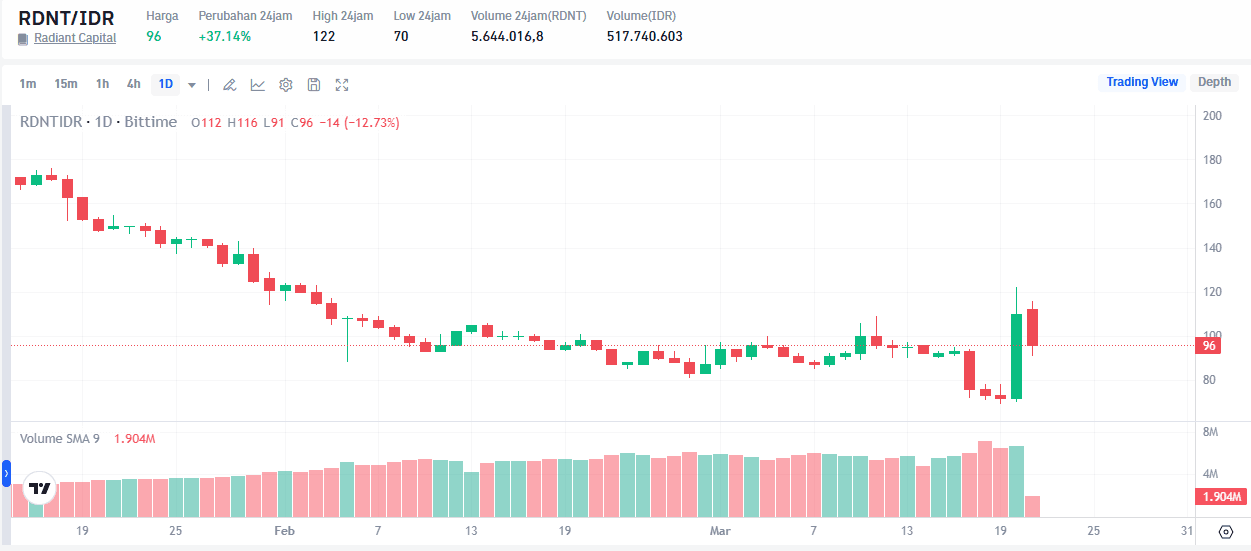Viewport: 1251px width, 551px height.
Task: Click the RDNT/IDR pair title
Action: click(x=66, y=18)
